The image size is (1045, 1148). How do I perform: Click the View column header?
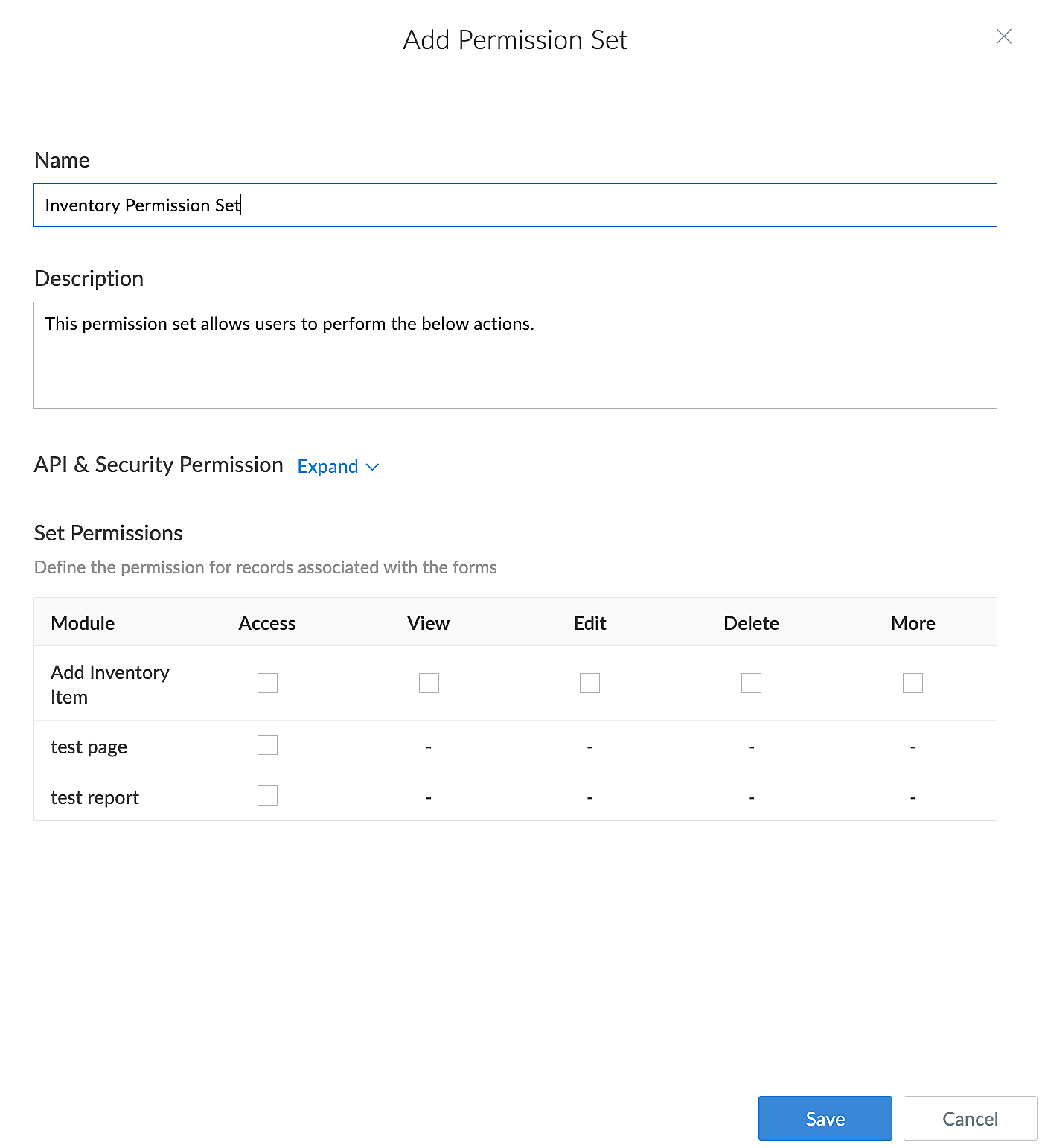tap(429, 623)
